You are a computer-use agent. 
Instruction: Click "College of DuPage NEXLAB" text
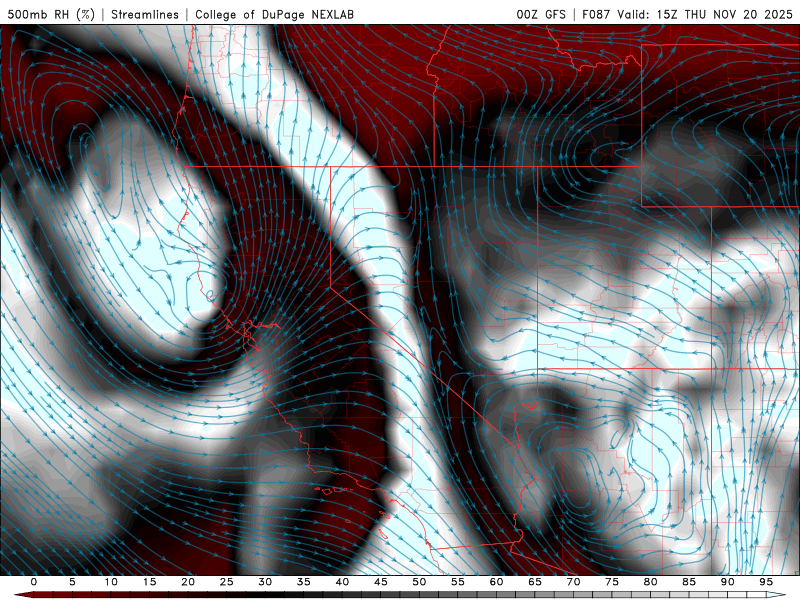point(274,14)
